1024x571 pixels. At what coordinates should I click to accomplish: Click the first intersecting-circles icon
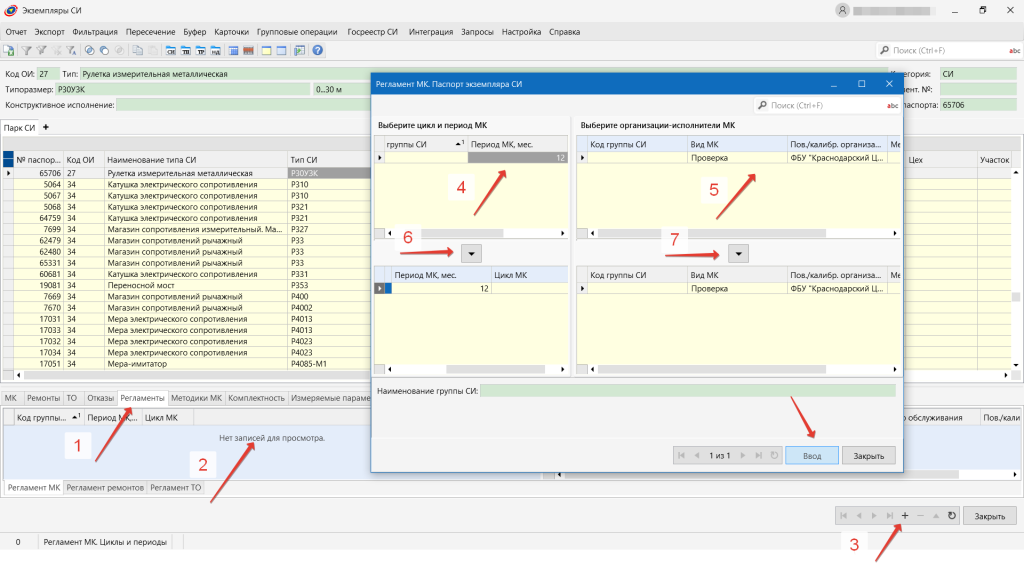click(89, 50)
